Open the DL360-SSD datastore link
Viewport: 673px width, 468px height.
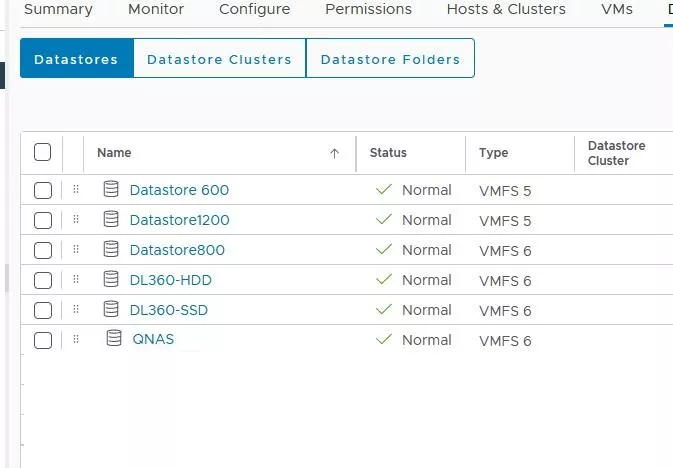click(x=169, y=310)
